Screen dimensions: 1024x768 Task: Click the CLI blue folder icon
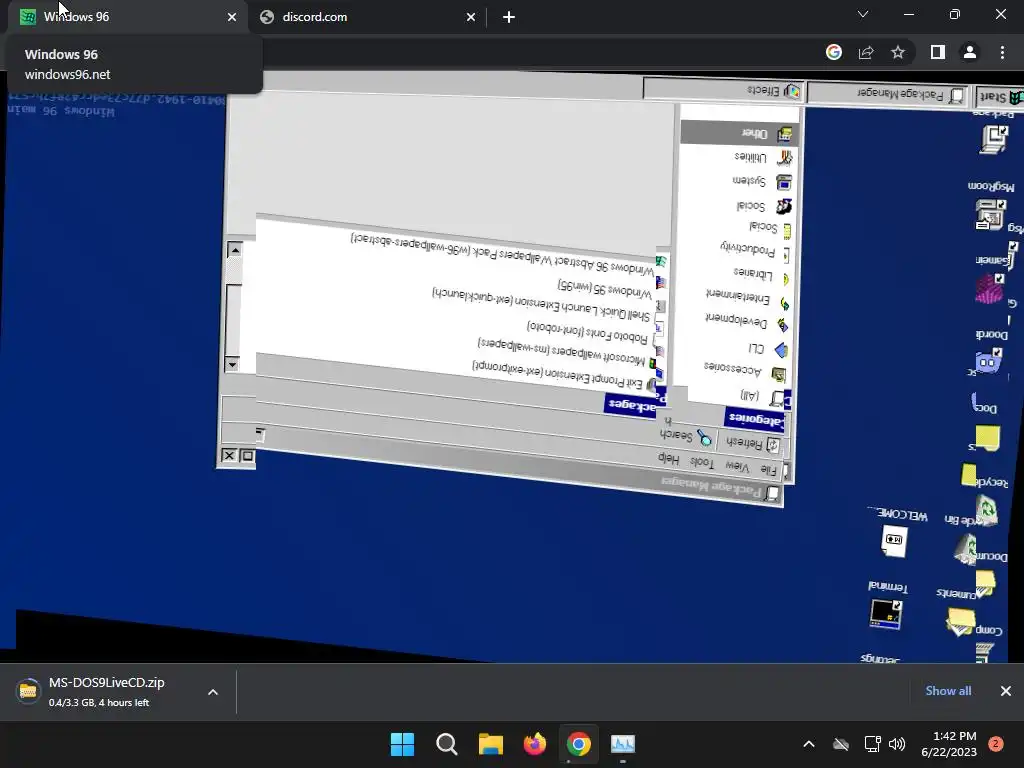(781, 351)
